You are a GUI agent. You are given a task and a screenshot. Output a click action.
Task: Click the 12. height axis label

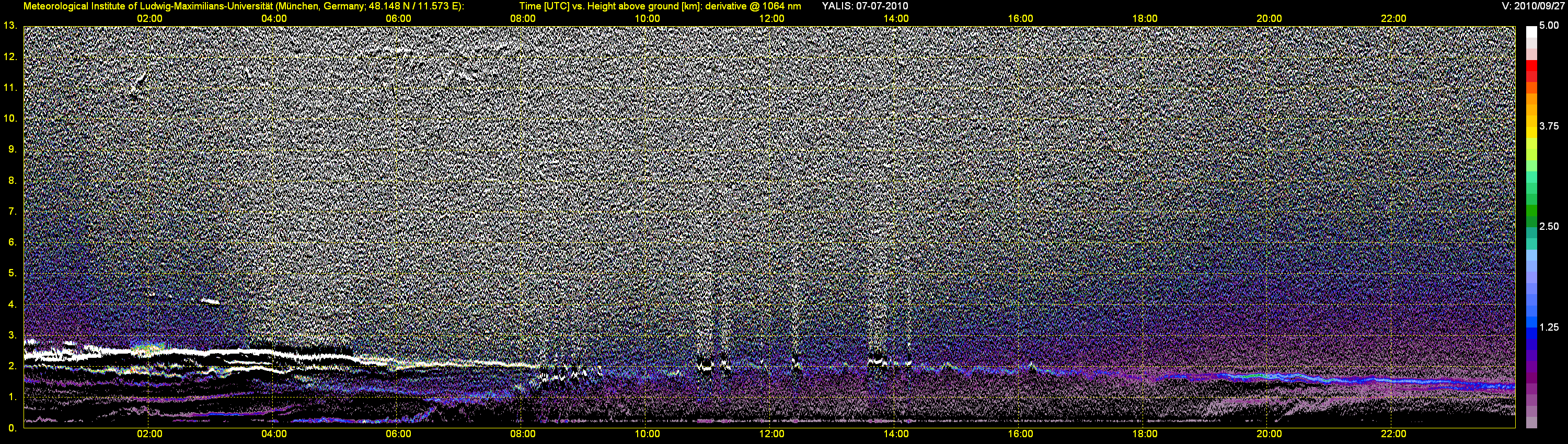(x=10, y=56)
